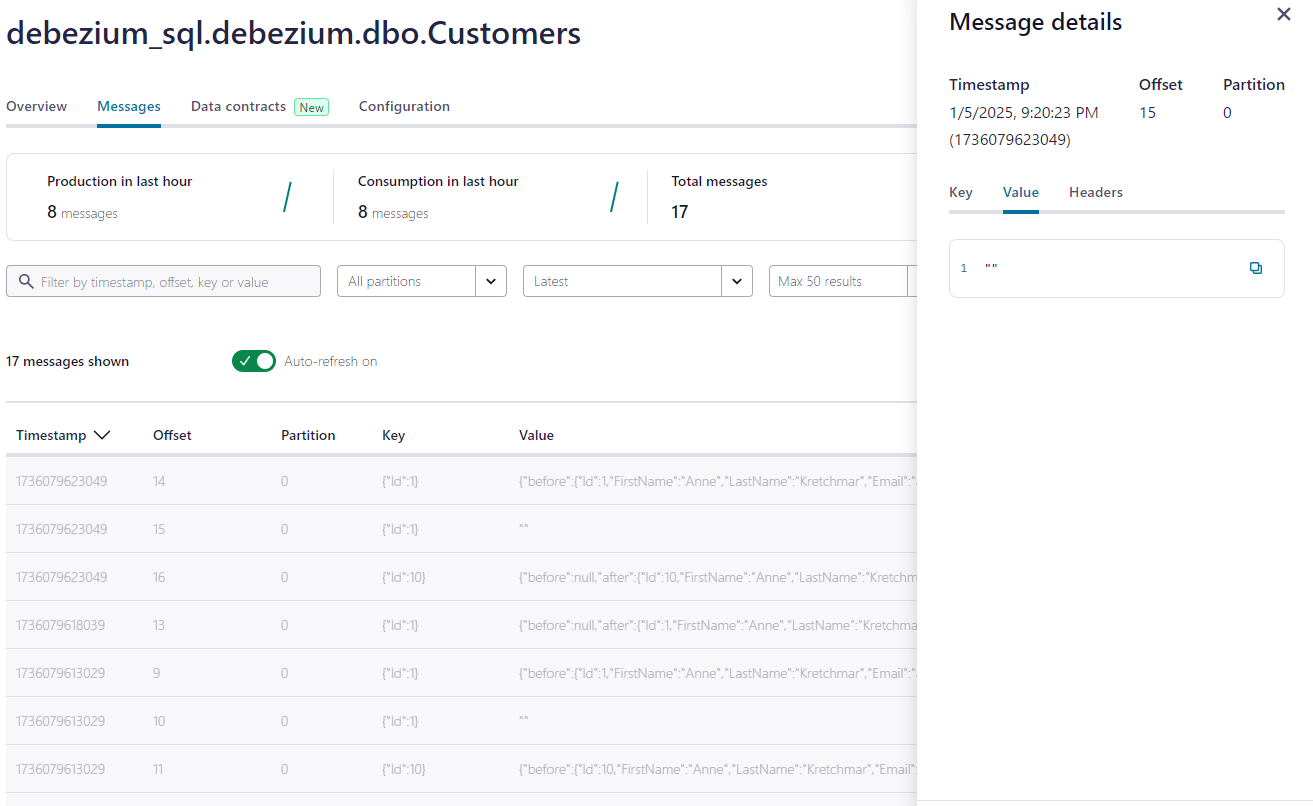Open the Latest offset dropdown
1313x806 pixels.
(737, 281)
